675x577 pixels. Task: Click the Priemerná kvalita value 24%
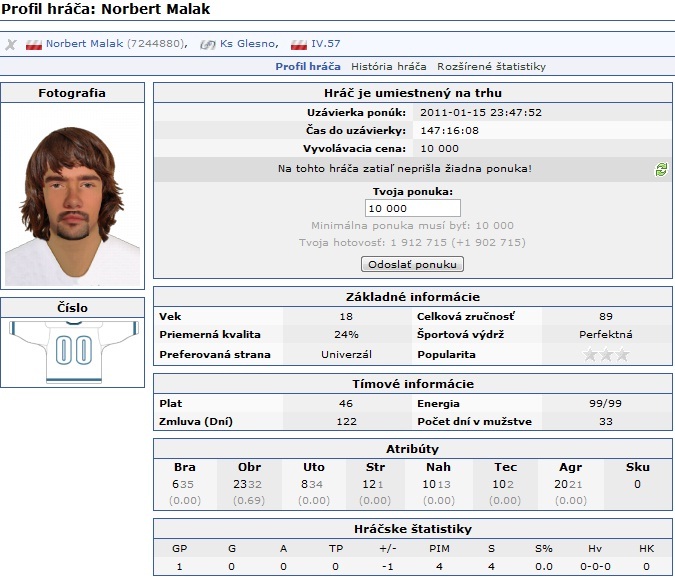pyautogui.click(x=346, y=335)
